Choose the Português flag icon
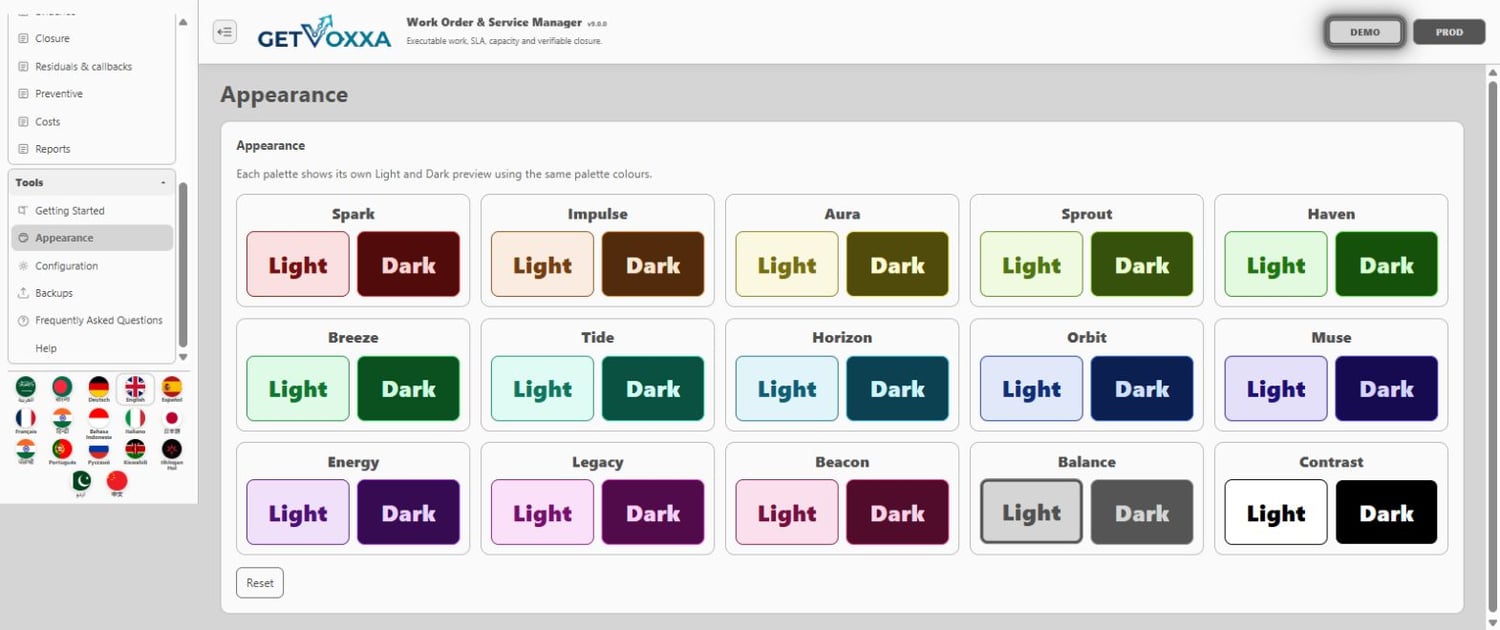This screenshot has height=630, width=1500. pos(62,453)
